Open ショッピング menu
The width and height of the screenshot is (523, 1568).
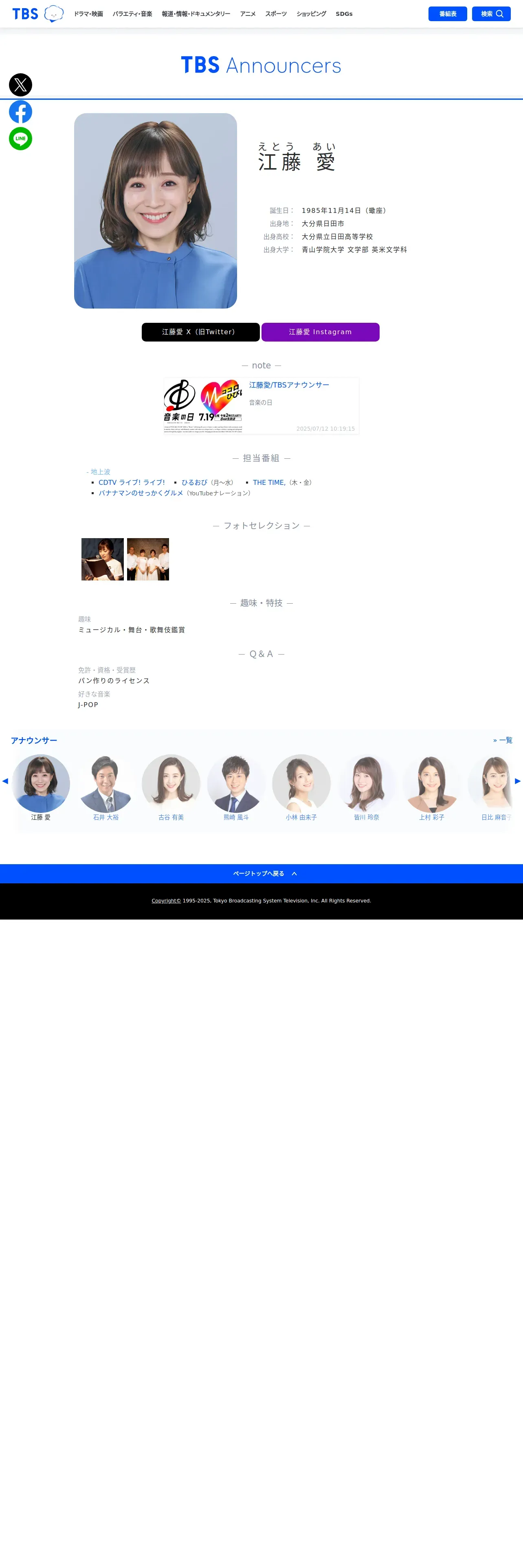[311, 14]
